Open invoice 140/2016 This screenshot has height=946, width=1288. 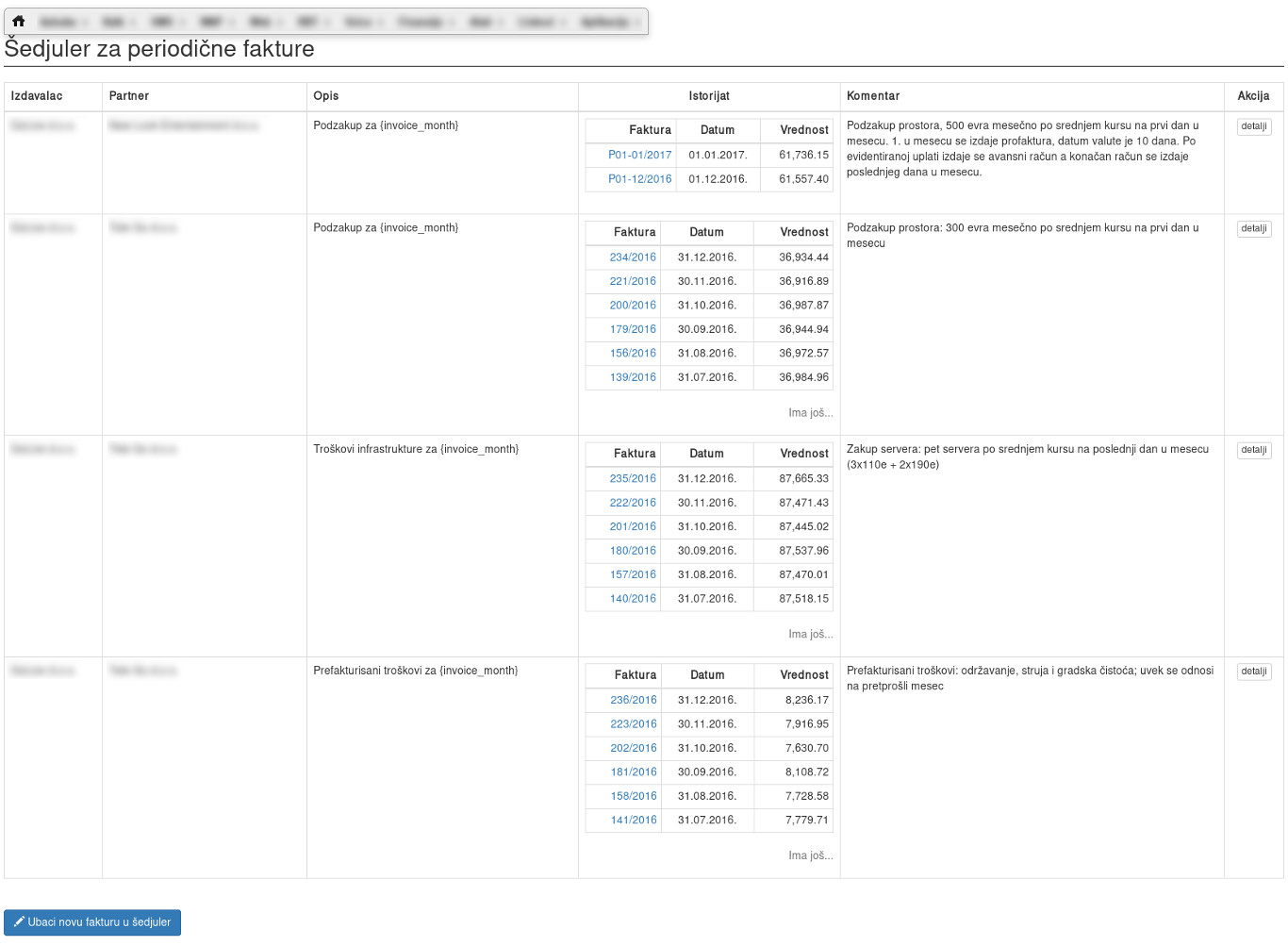point(633,599)
